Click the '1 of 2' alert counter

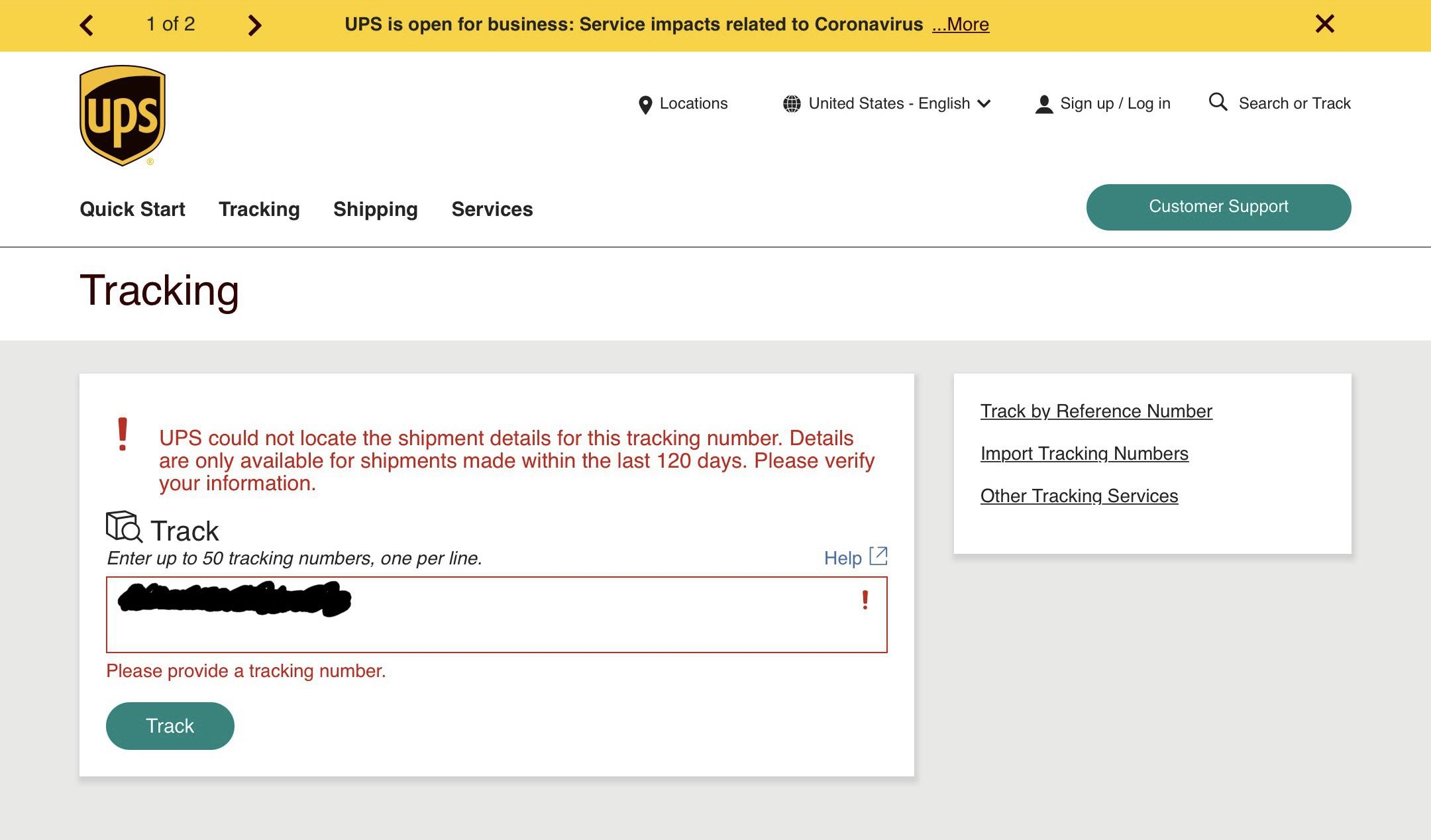(170, 25)
